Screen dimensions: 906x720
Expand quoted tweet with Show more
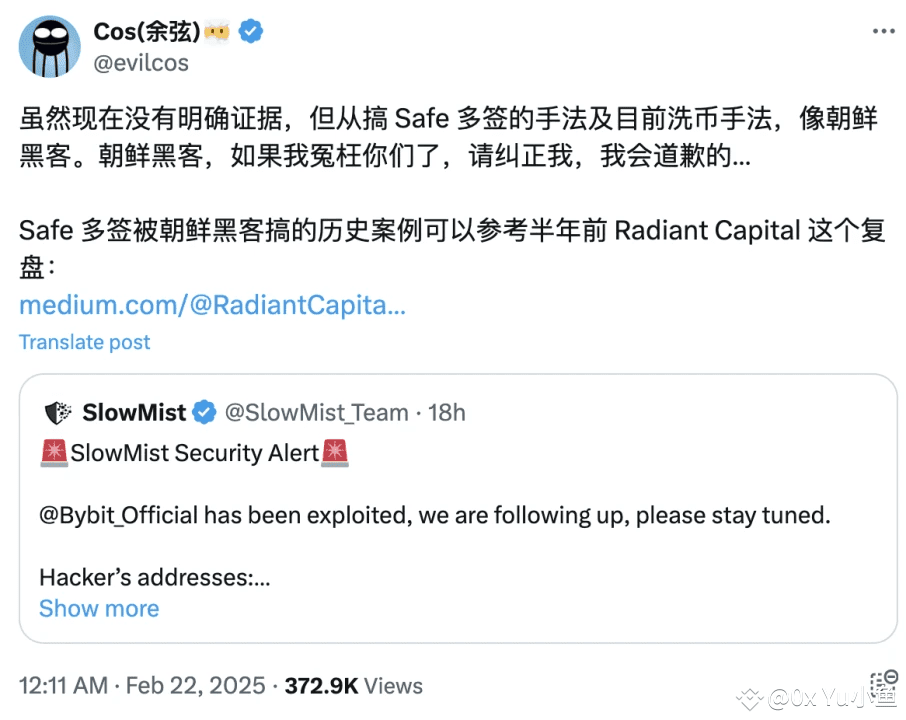[x=99, y=608]
